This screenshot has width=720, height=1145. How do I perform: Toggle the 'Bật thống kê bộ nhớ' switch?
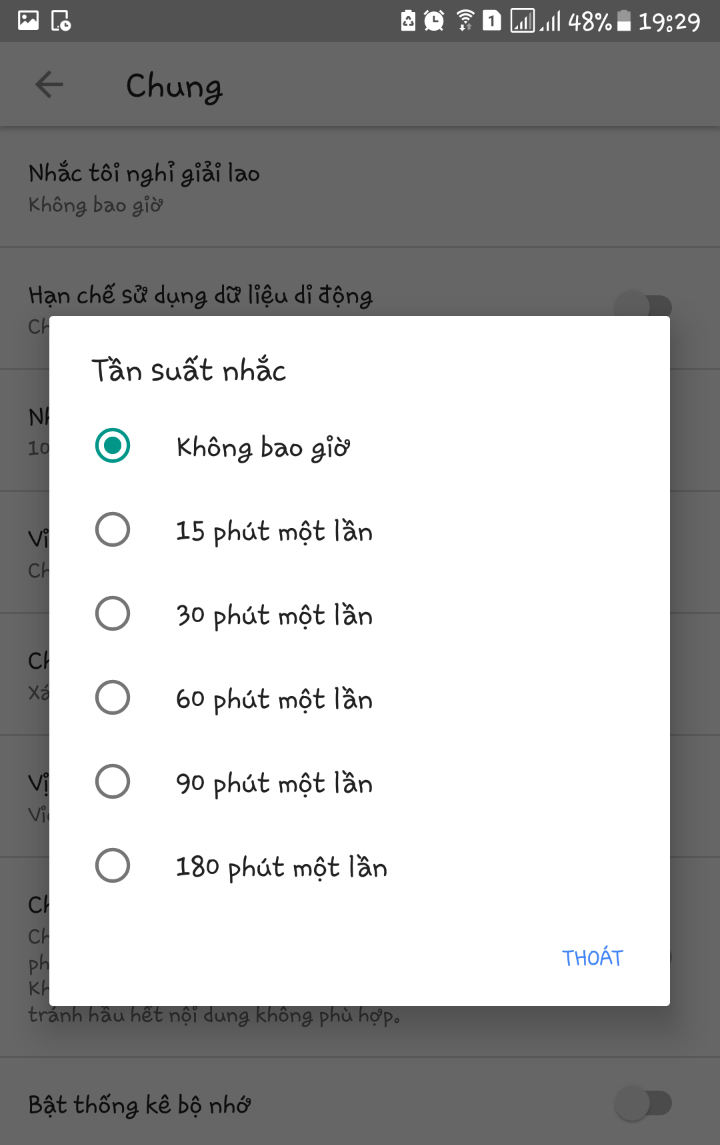pos(644,1104)
